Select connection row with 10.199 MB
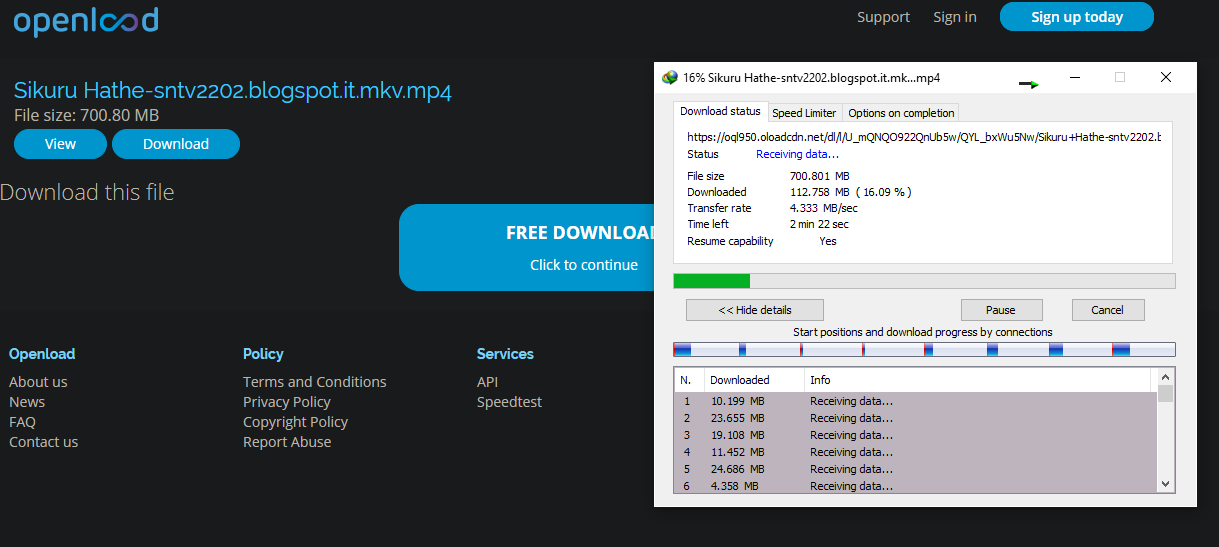Viewport: 1219px width, 547px height. click(x=915, y=401)
